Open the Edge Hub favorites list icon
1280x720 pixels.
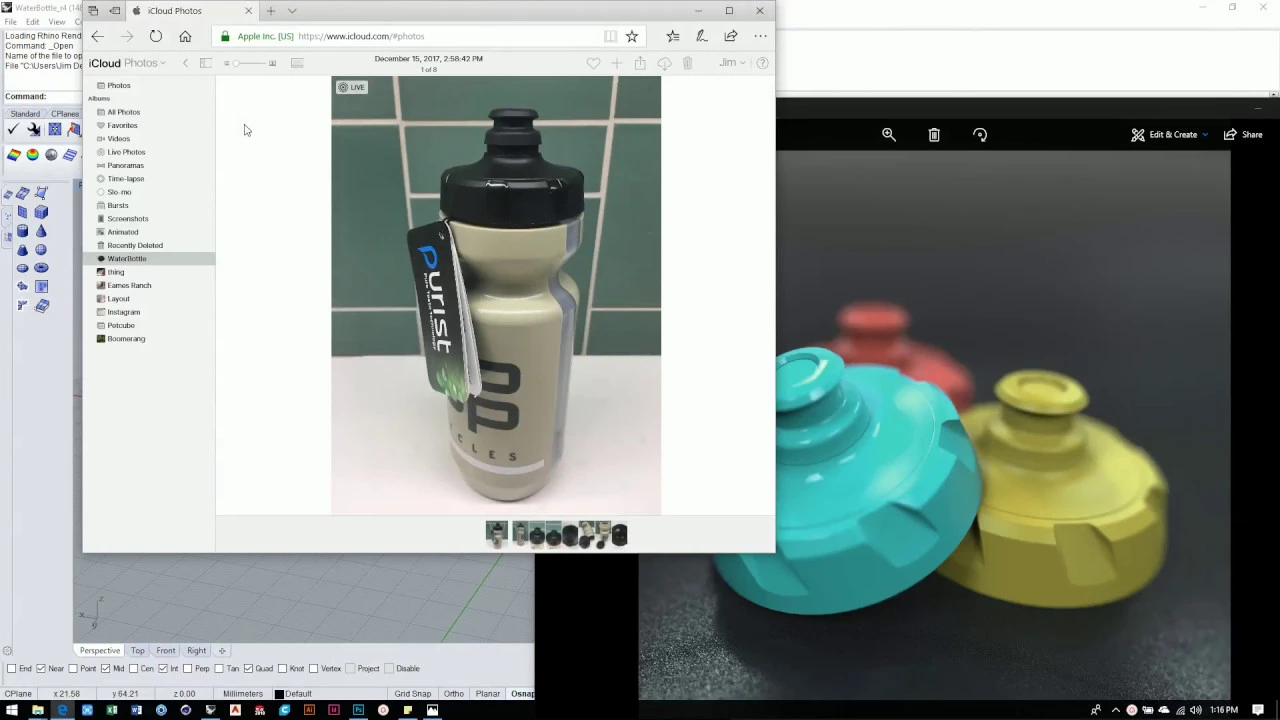pyautogui.click(x=673, y=36)
